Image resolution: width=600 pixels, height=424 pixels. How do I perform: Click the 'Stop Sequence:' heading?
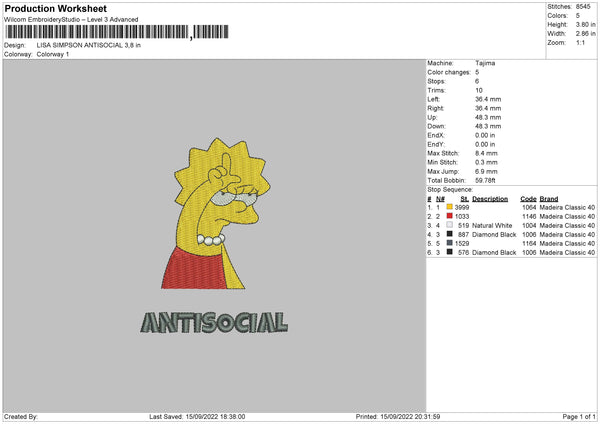(x=450, y=190)
